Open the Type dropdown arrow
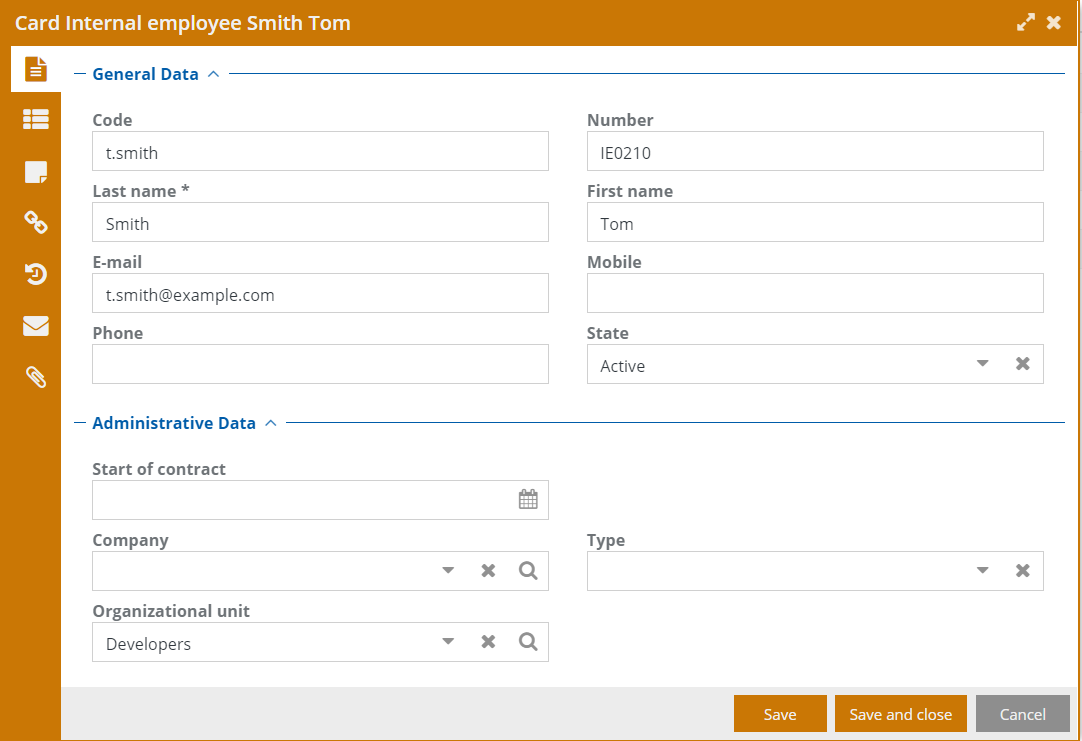The image size is (1082, 741). pos(983,571)
